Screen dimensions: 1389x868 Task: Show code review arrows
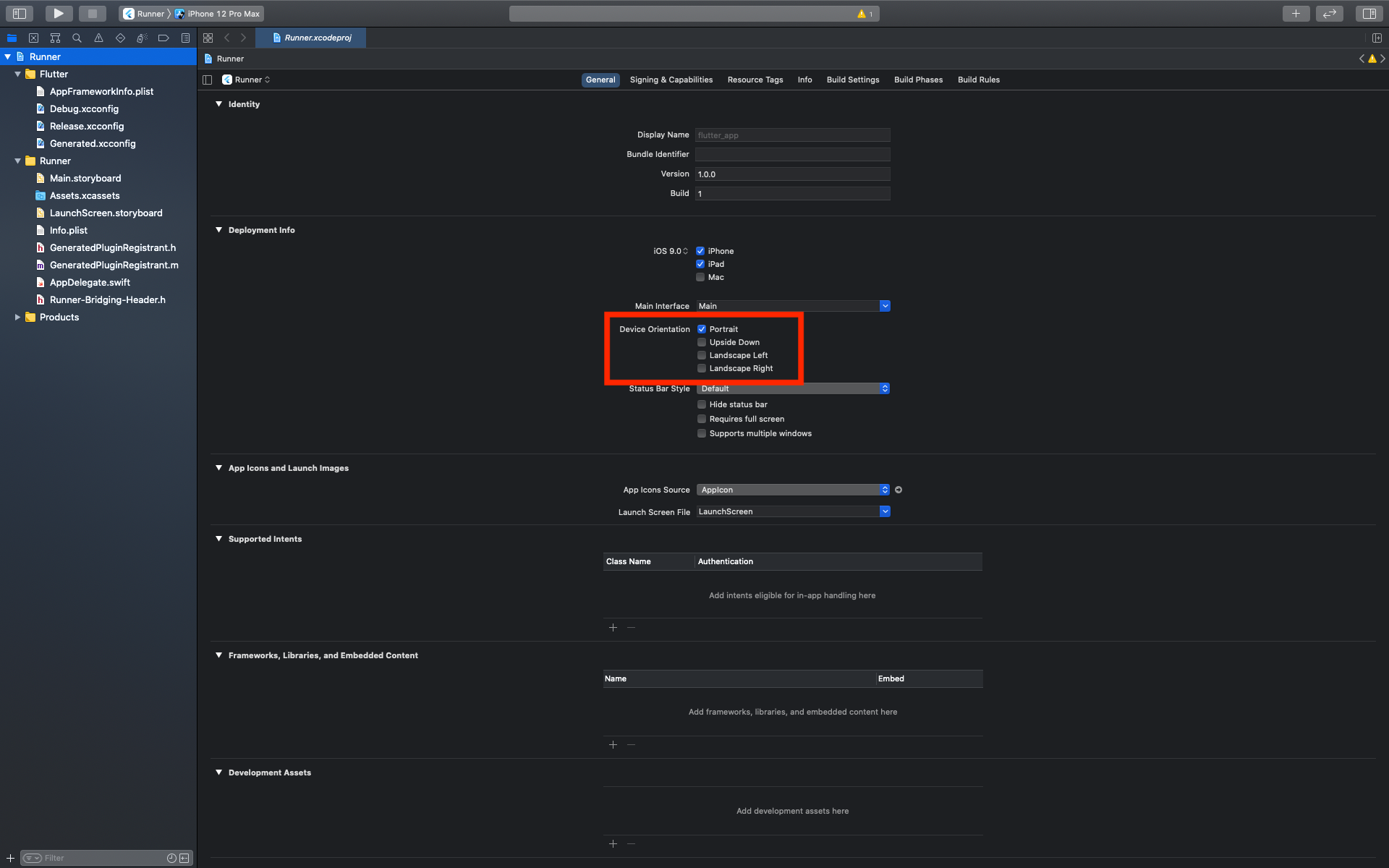point(1330,13)
